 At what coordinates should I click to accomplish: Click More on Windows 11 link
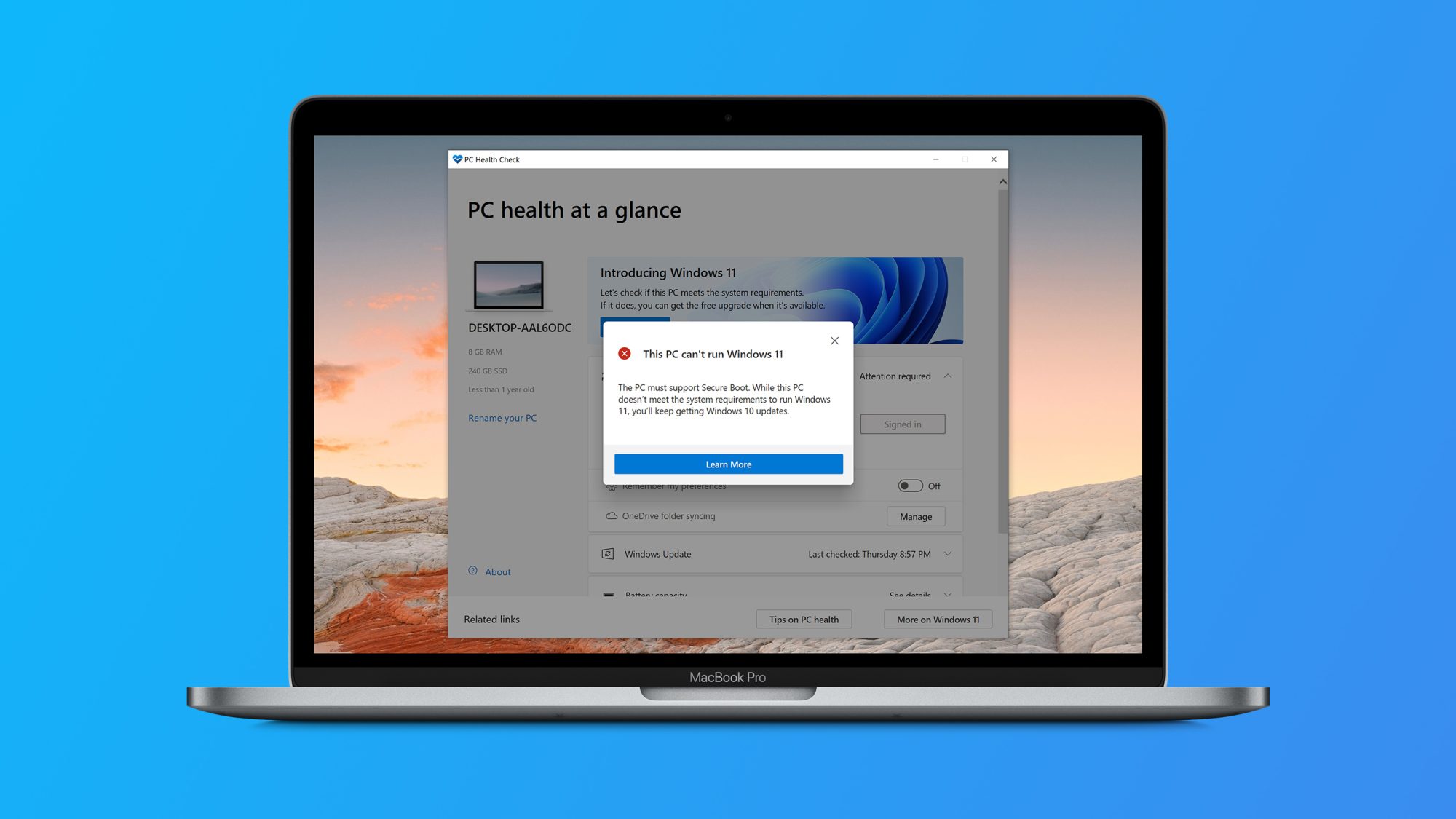[937, 618]
